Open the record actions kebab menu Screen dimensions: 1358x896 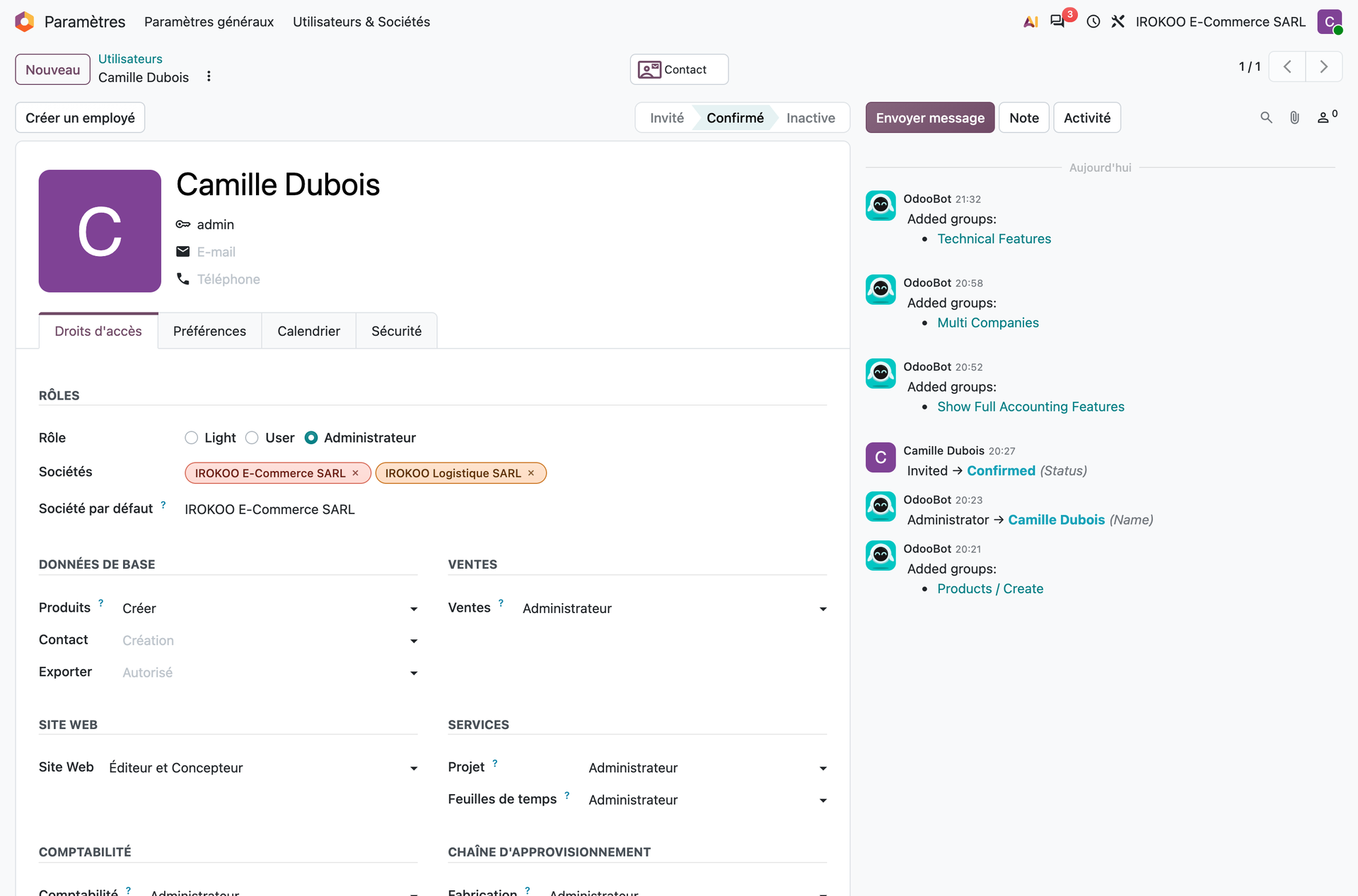point(209,76)
